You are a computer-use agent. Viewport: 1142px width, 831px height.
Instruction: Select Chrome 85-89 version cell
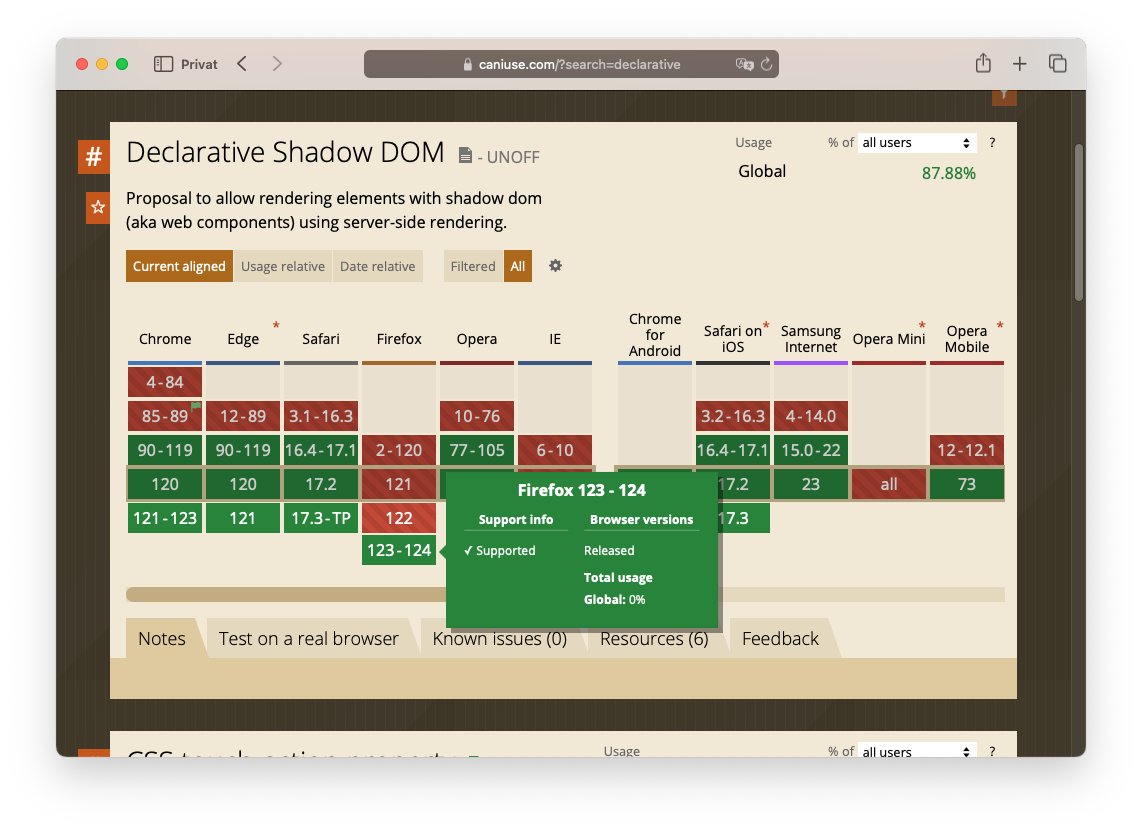tap(165, 416)
